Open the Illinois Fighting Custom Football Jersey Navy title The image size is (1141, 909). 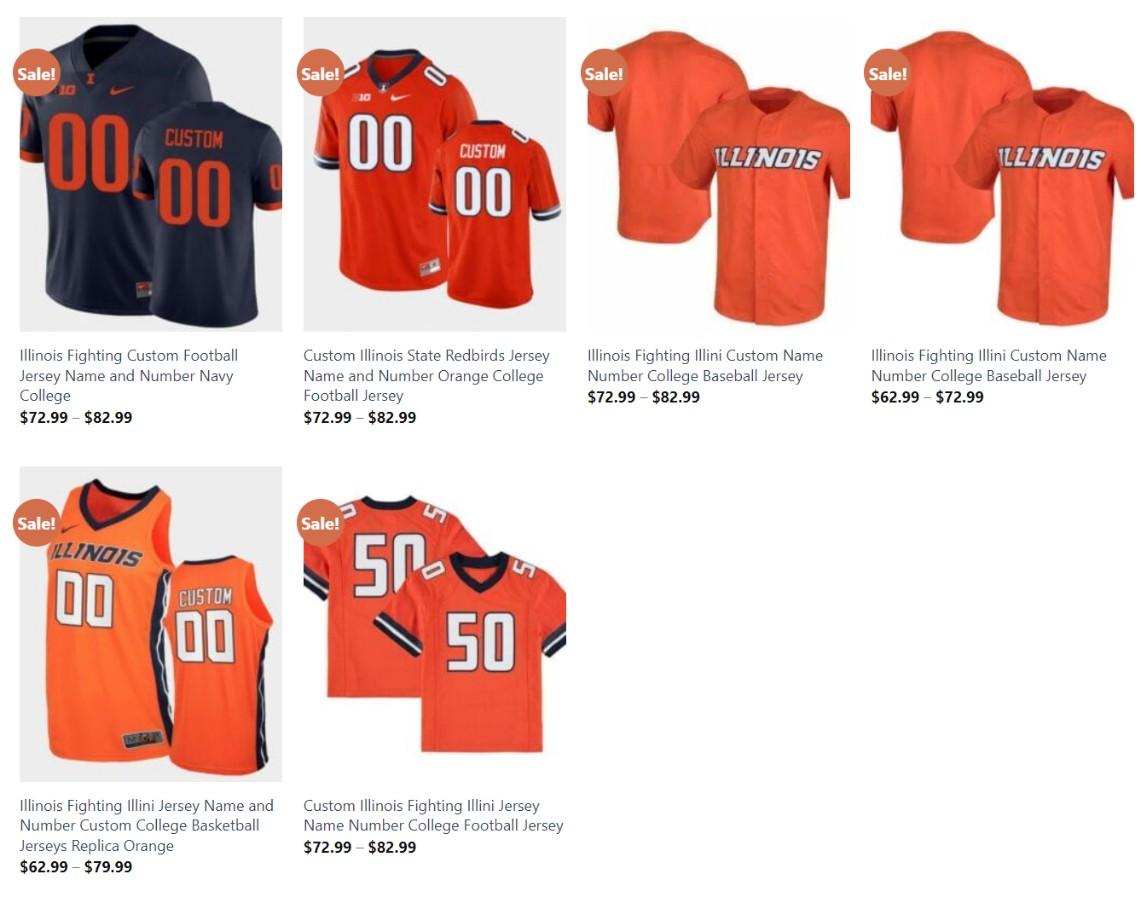click(x=129, y=376)
